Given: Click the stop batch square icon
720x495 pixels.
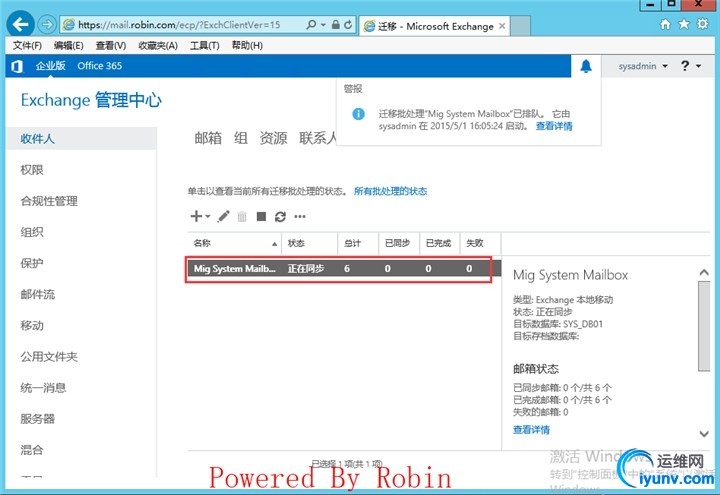Looking at the screenshot, I should click(x=261, y=216).
